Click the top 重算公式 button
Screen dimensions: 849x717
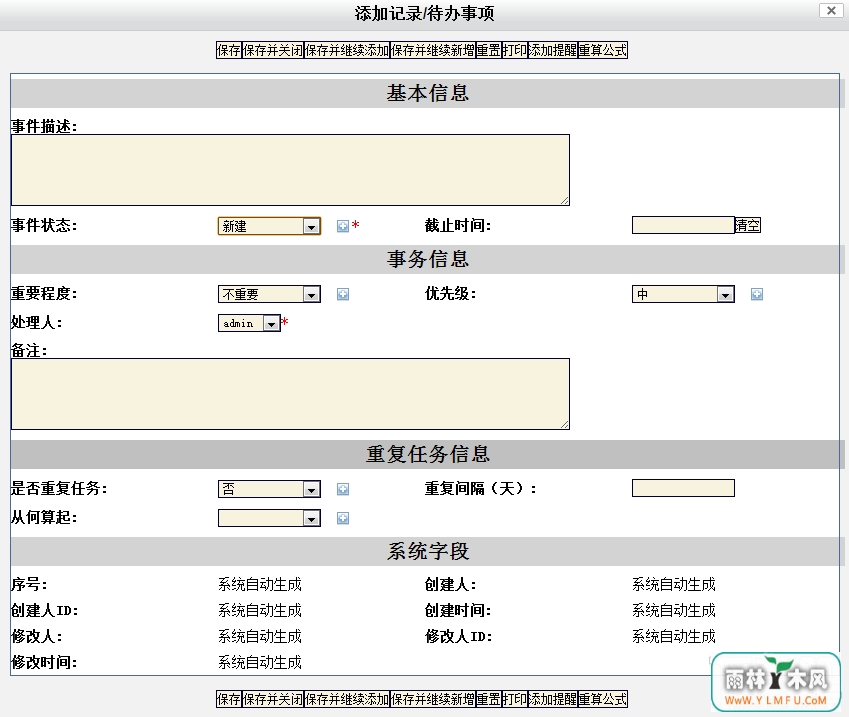pyautogui.click(x=603, y=50)
